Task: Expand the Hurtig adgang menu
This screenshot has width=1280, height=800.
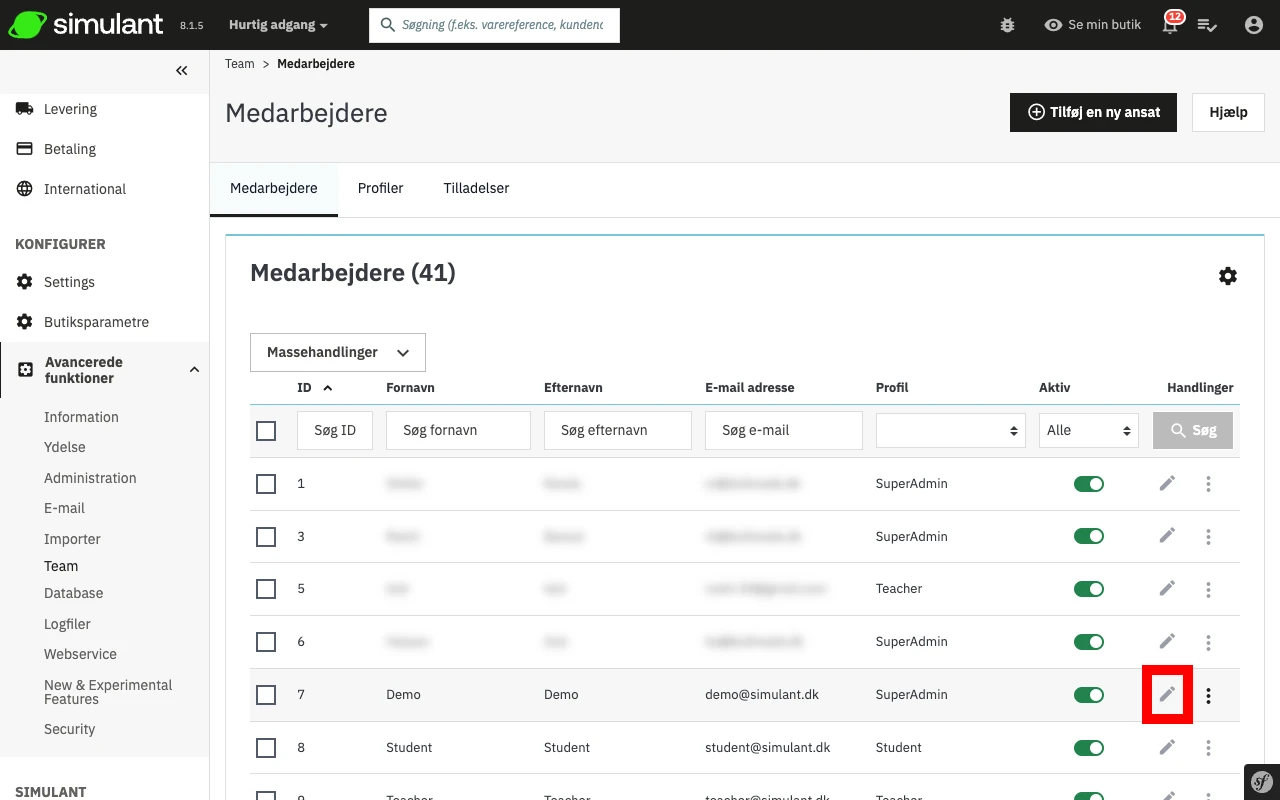Action: tap(278, 25)
